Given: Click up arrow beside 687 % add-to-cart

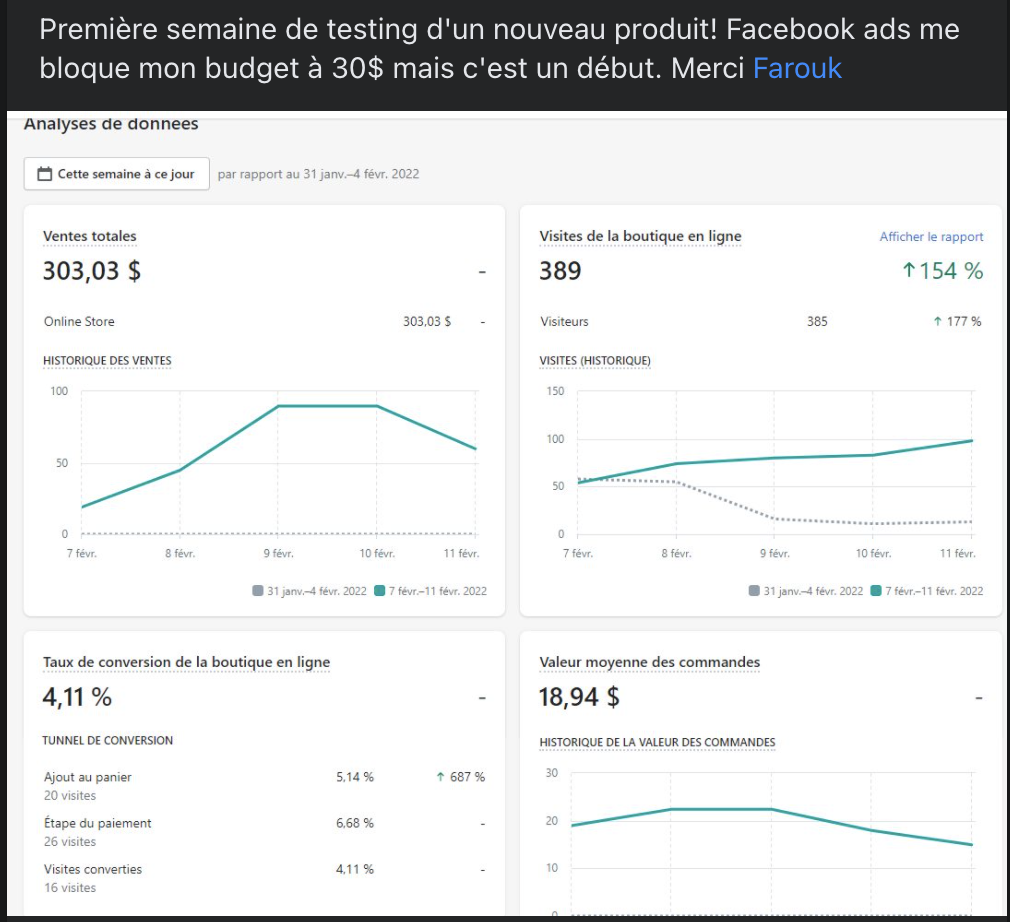Looking at the screenshot, I should 440,777.
